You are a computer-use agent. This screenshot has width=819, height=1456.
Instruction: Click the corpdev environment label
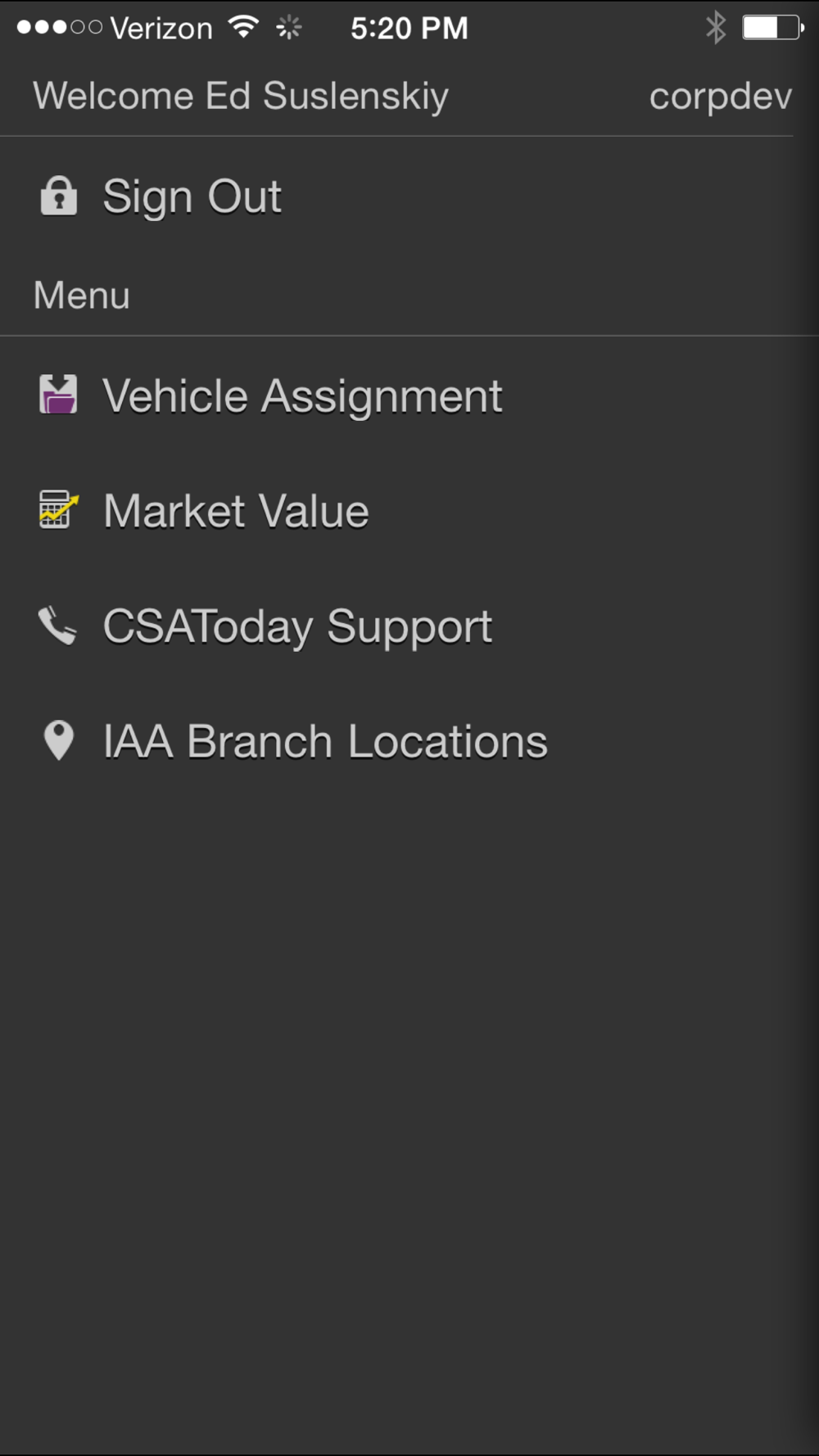click(720, 97)
